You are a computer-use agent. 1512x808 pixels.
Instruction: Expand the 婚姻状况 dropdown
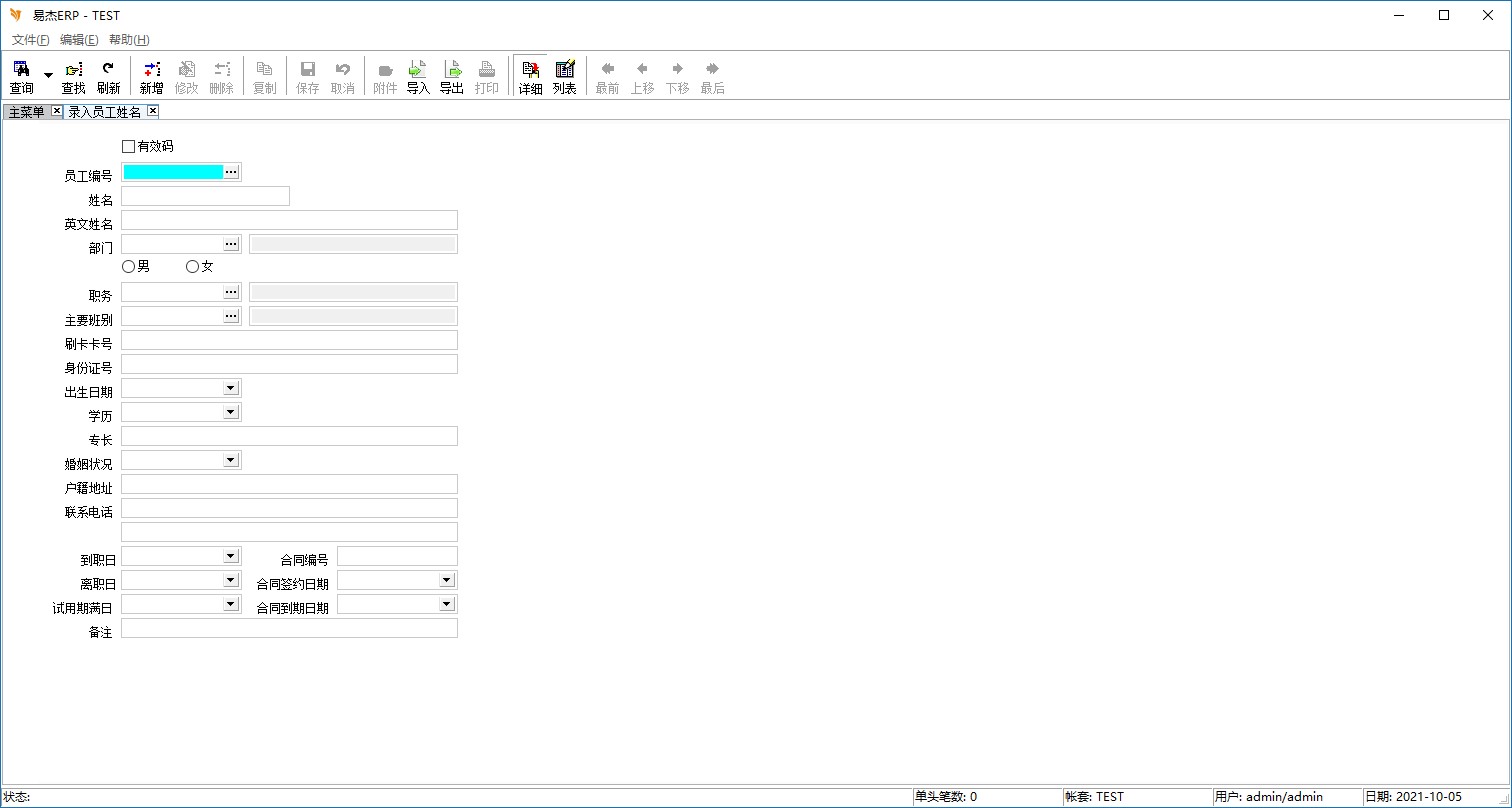click(x=230, y=460)
